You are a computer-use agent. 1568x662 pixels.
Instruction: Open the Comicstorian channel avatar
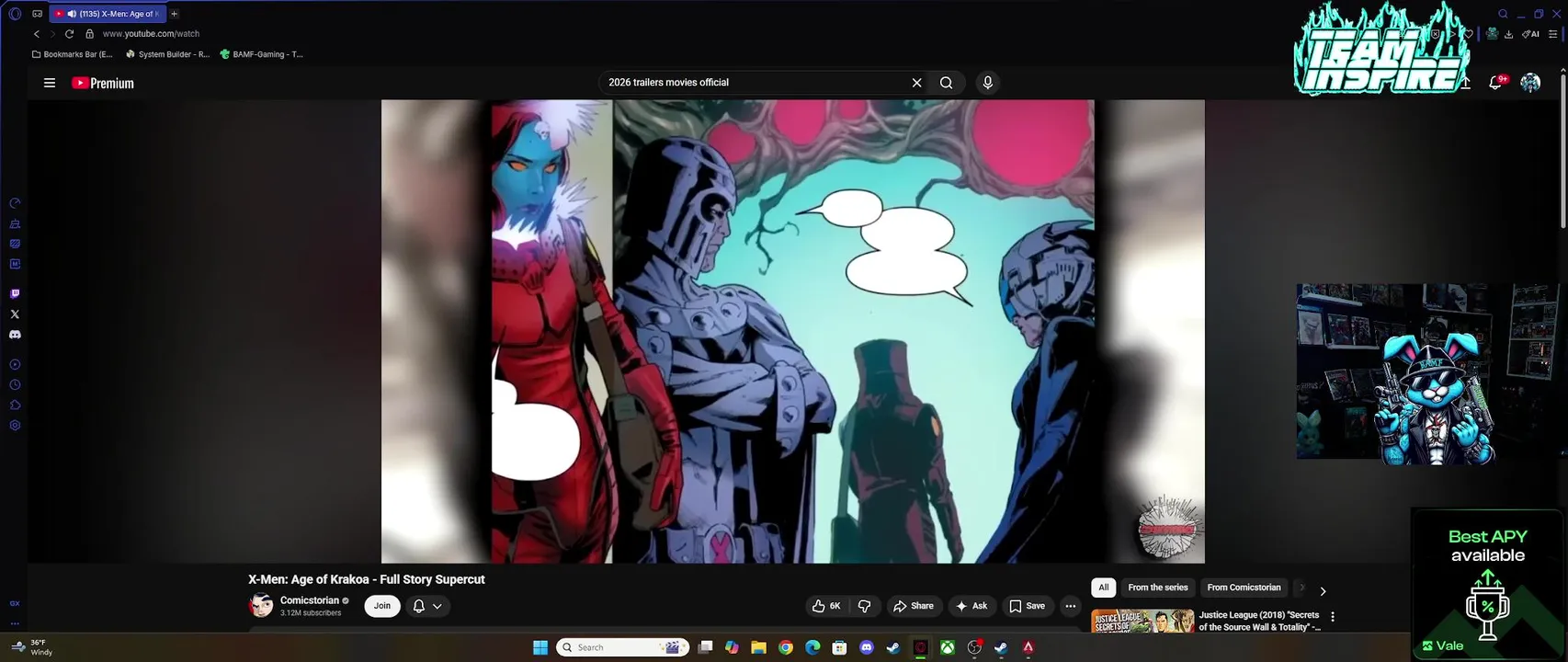tap(261, 606)
